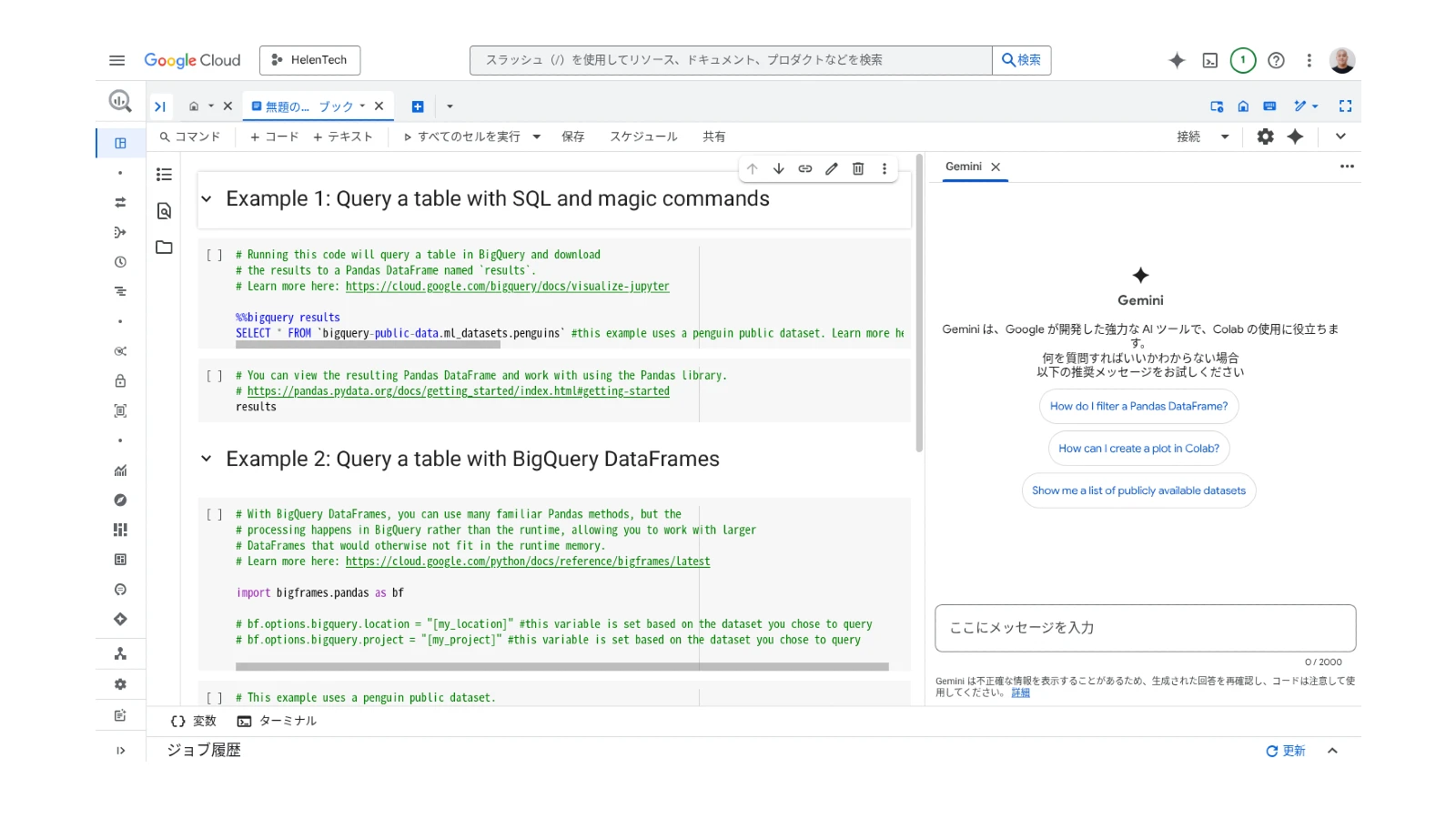Viewport: 1456px width, 819px height.
Task: Select 'Show me a list of publicly available datasets'
Action: pyautogui.click(x=1139, y=490)
